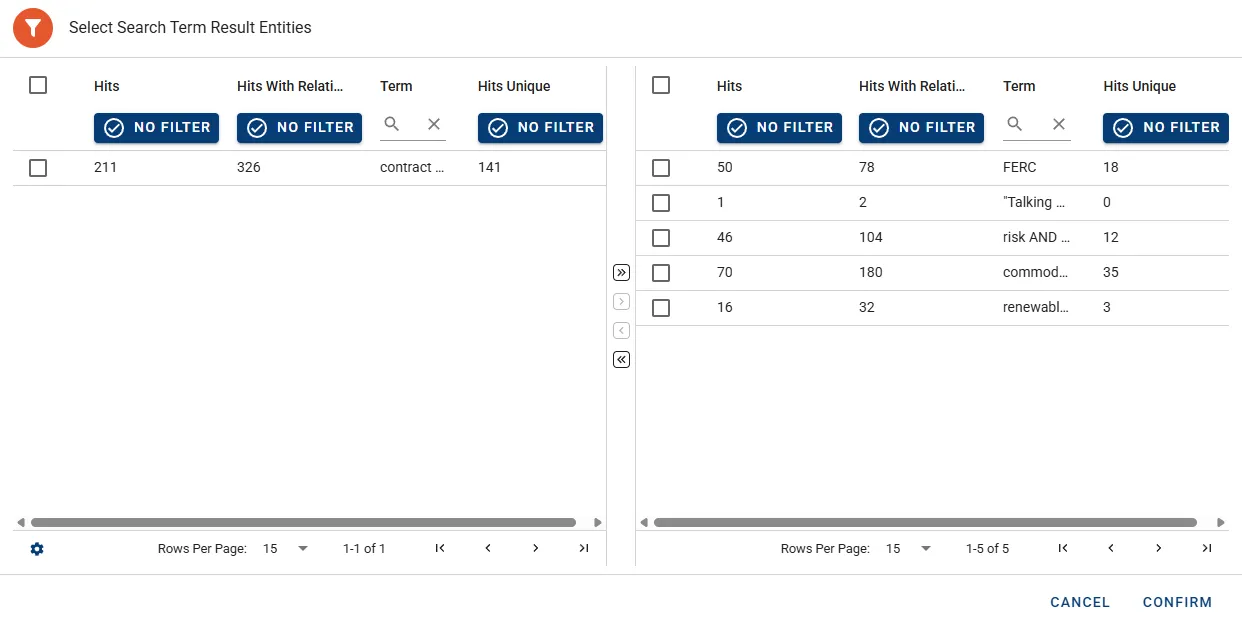The width and height of the screenshot is (1242, 627).
Task: Click Hits With Relatives header in right table
Action: coord(912,86)
